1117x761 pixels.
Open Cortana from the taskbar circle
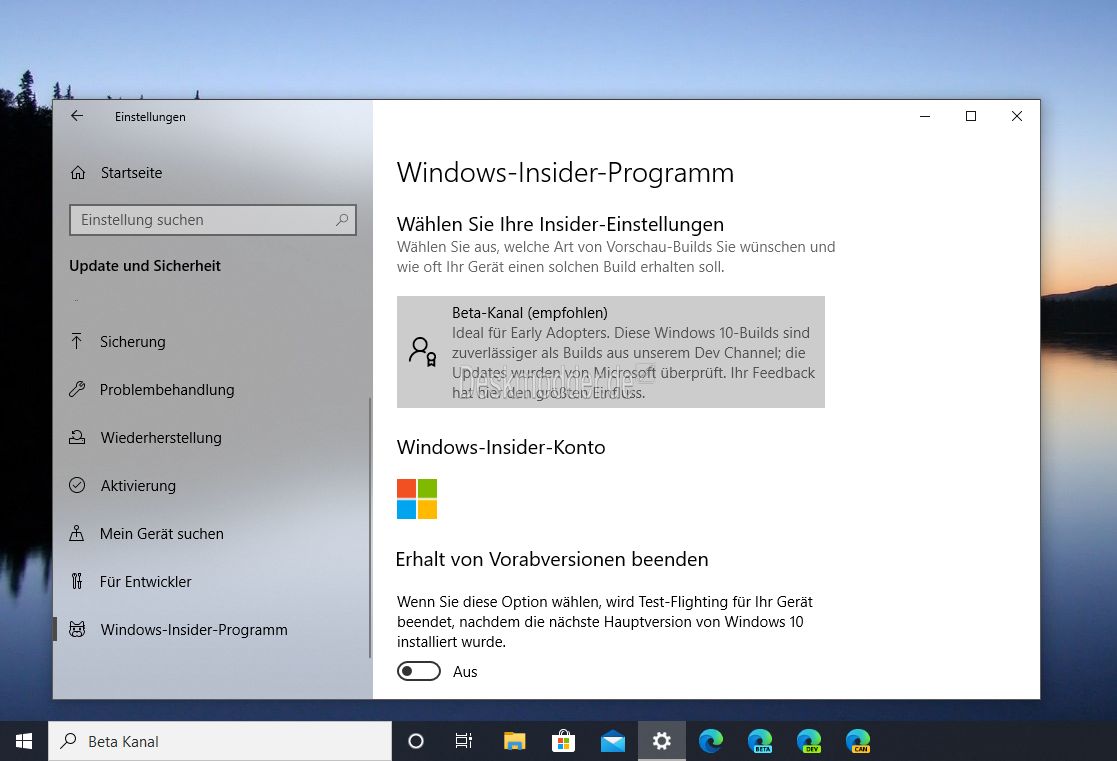(x=416, y=741)
